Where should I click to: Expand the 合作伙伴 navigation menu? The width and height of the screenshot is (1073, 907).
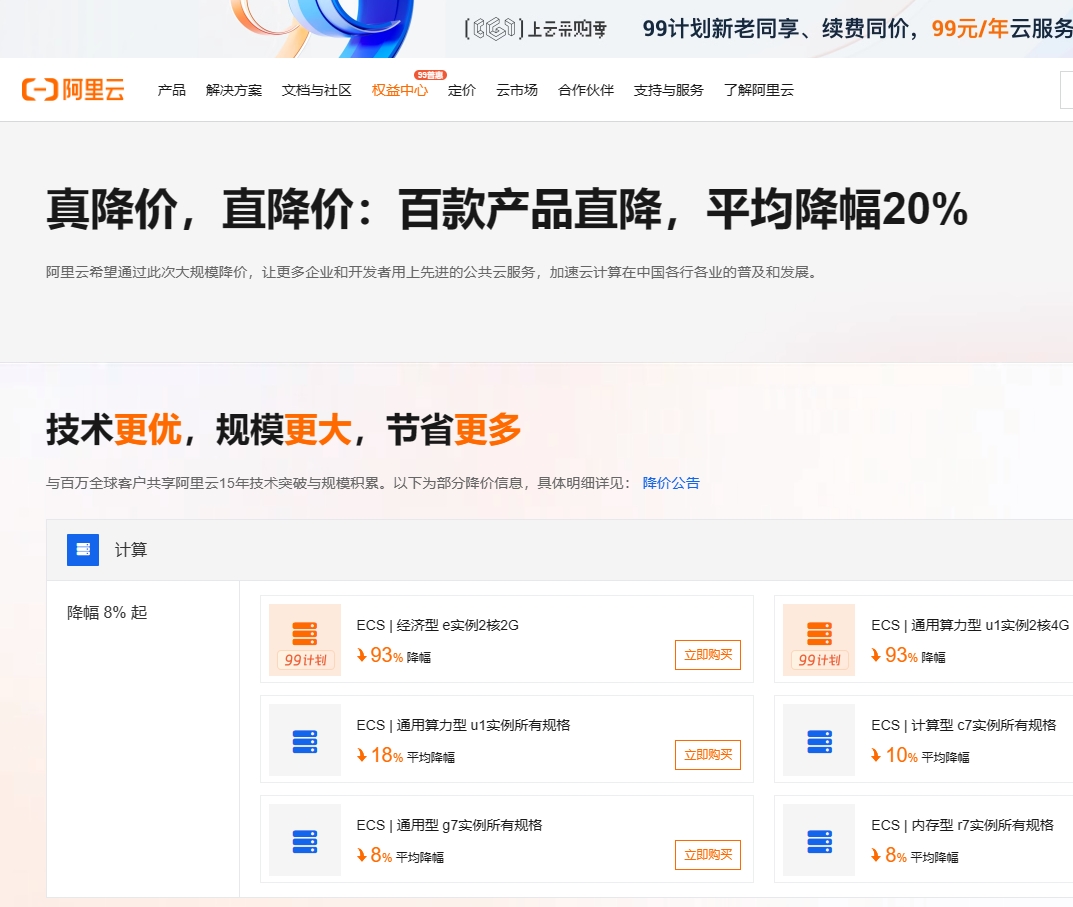(586, 90)
